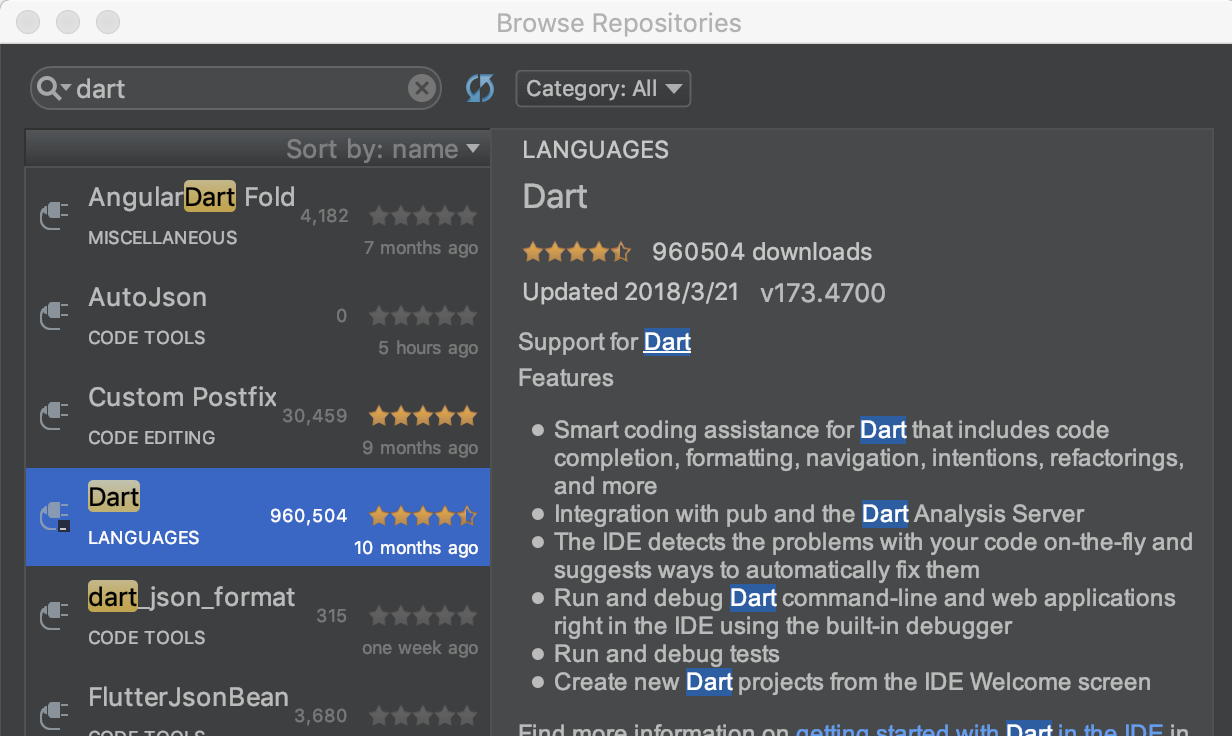
Task: Click the one week ago text
Action: click(x=420, y=648)
